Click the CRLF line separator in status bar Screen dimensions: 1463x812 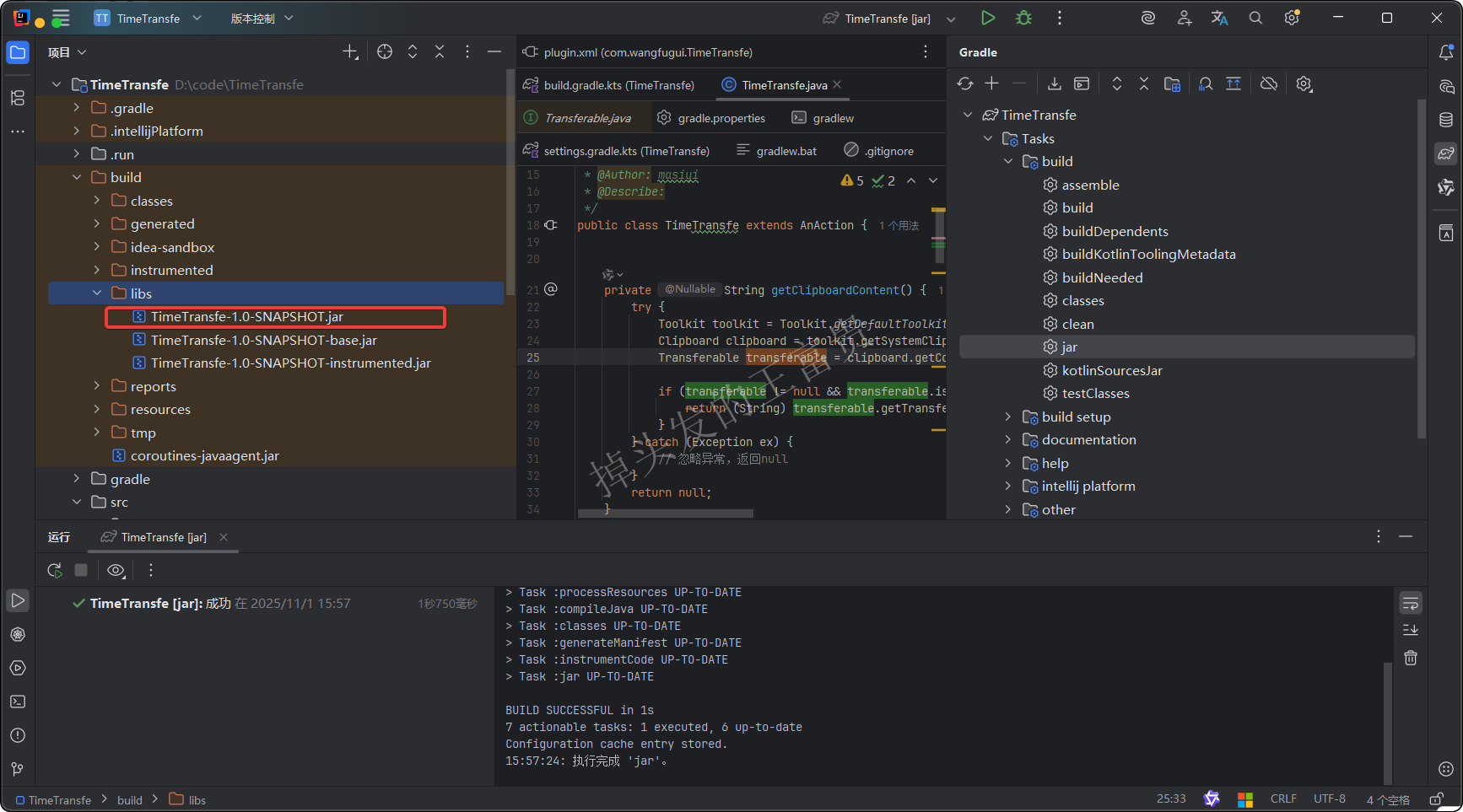click(1283, 799)
